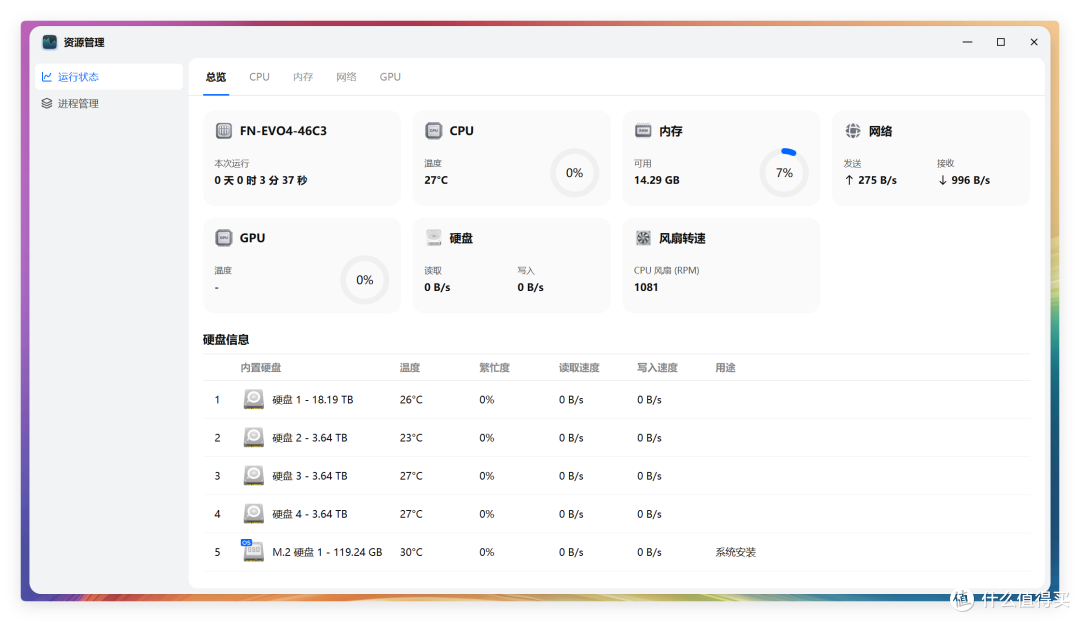Image resolution: width=1080 pixels, height=622 pixels.
Task: Click the 硬盘信息 section heading
Action: click(226, 340)
